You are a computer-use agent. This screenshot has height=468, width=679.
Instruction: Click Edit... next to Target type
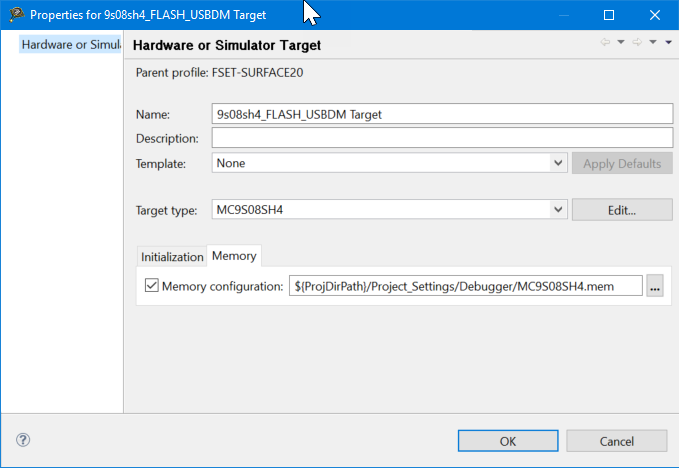[x=622, y=210]
